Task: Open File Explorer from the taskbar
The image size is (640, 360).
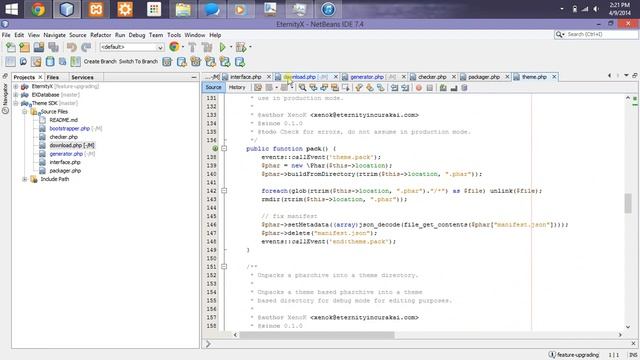Action: coord(183,9)
